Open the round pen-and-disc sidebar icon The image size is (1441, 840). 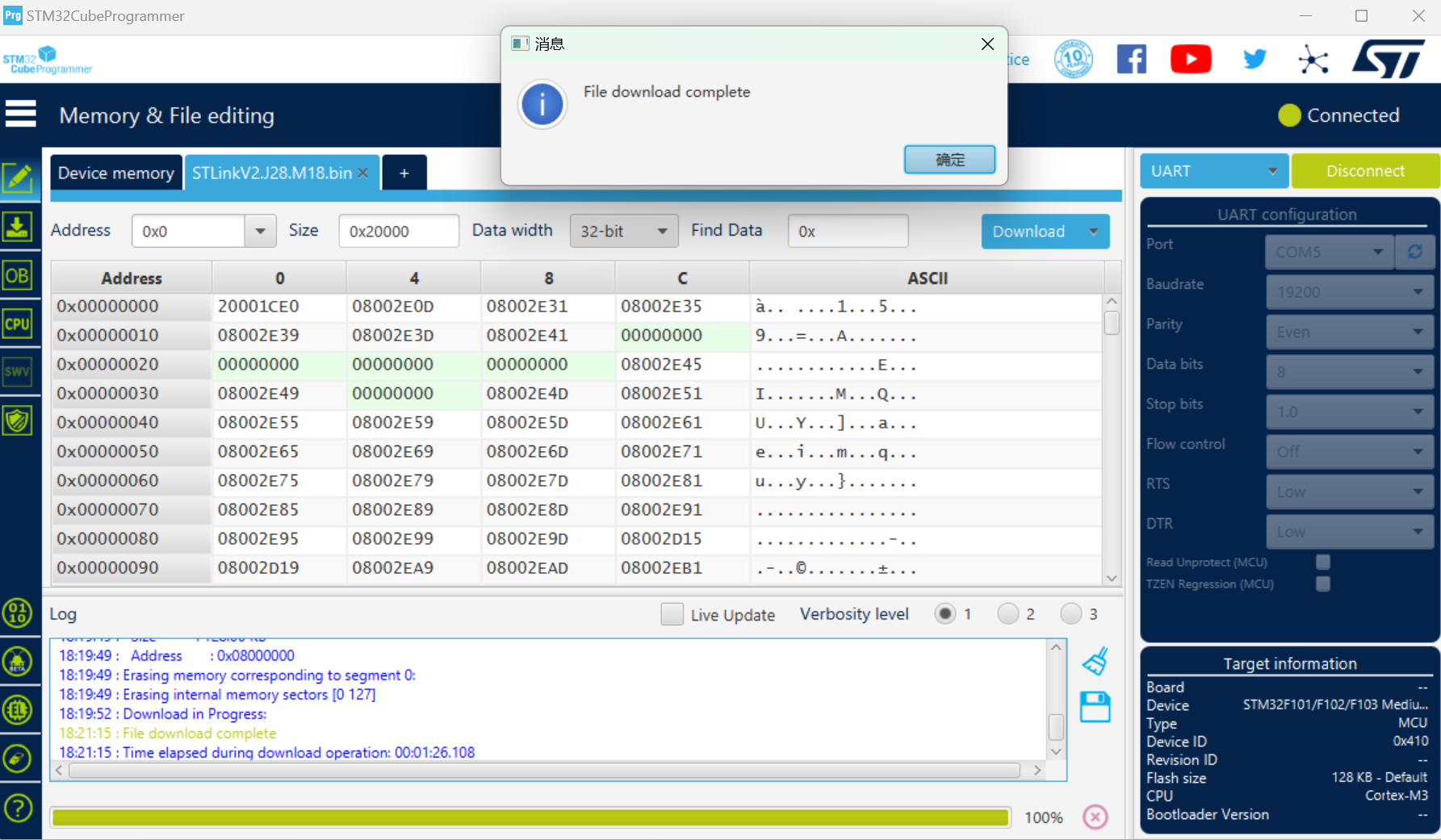(x=18, y=759)
